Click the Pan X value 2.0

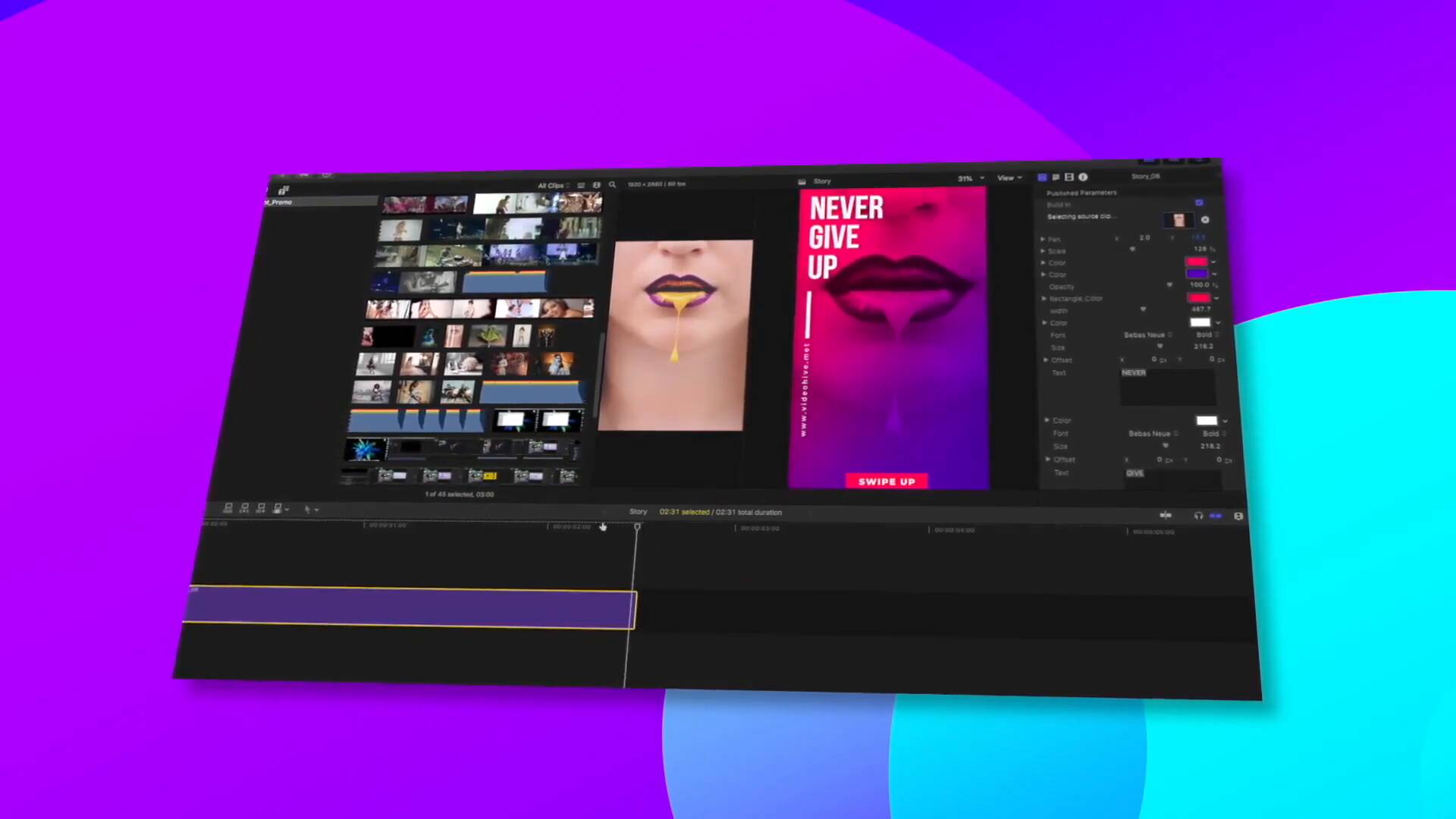tap(1144, 237)
